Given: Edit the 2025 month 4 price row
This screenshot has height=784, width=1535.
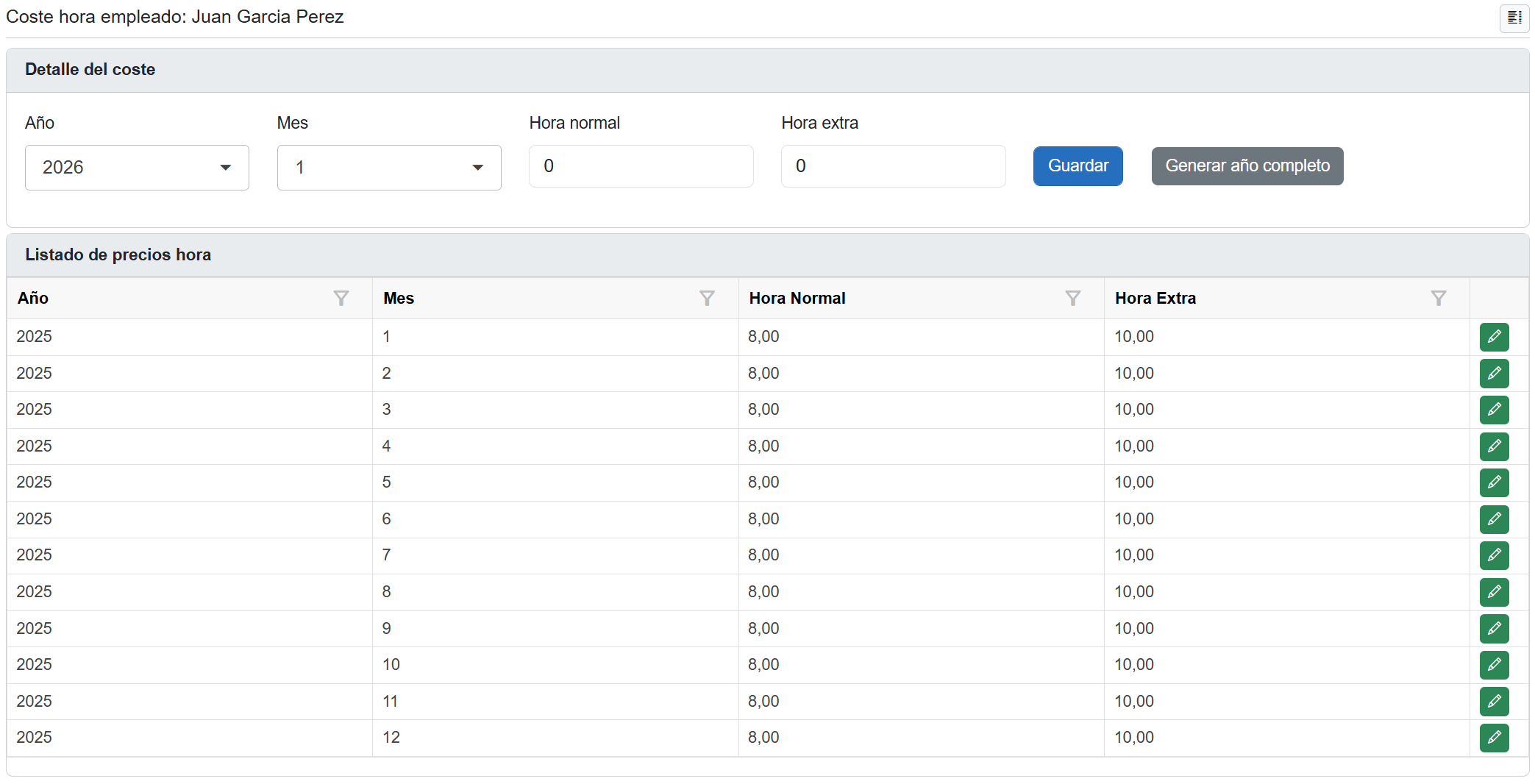Looking at the screenshot, I should point(1493,446).
